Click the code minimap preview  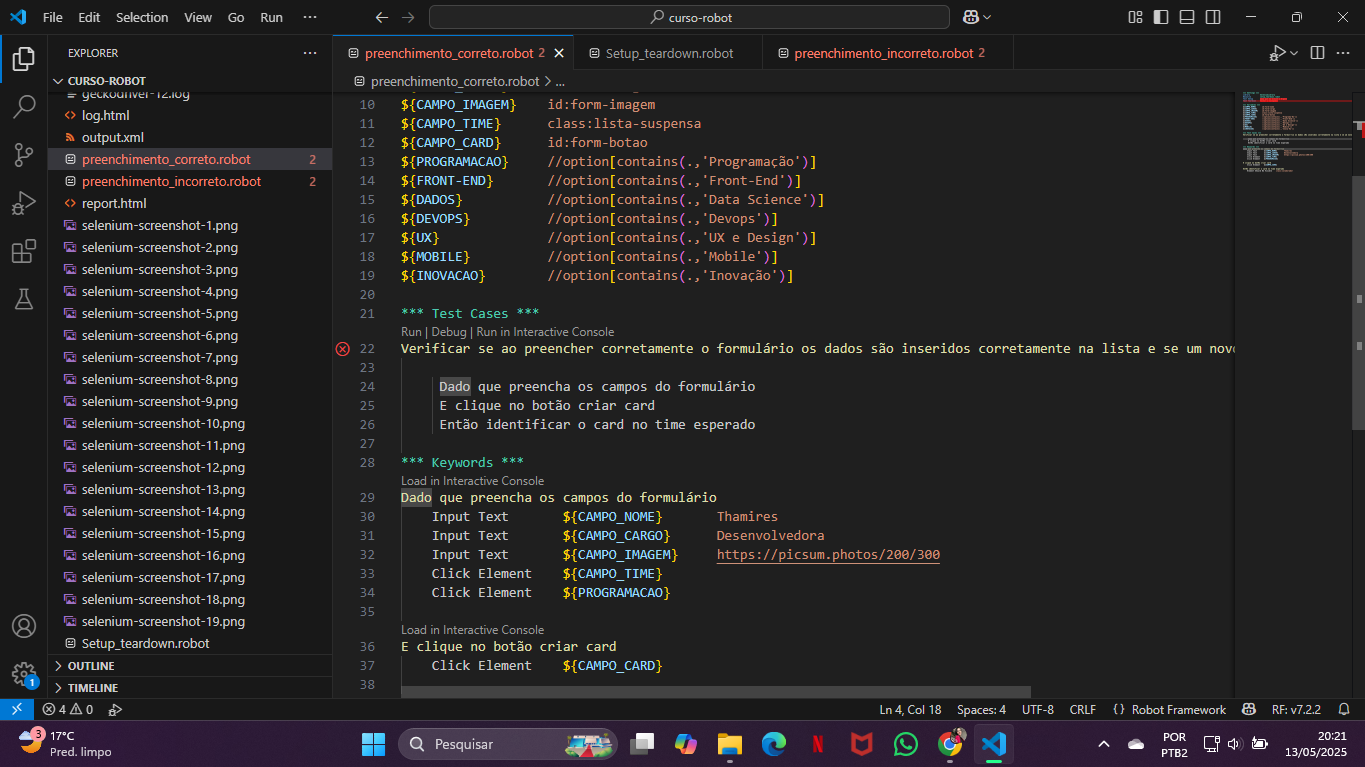pyautogui.click(x=1293, y=135)
